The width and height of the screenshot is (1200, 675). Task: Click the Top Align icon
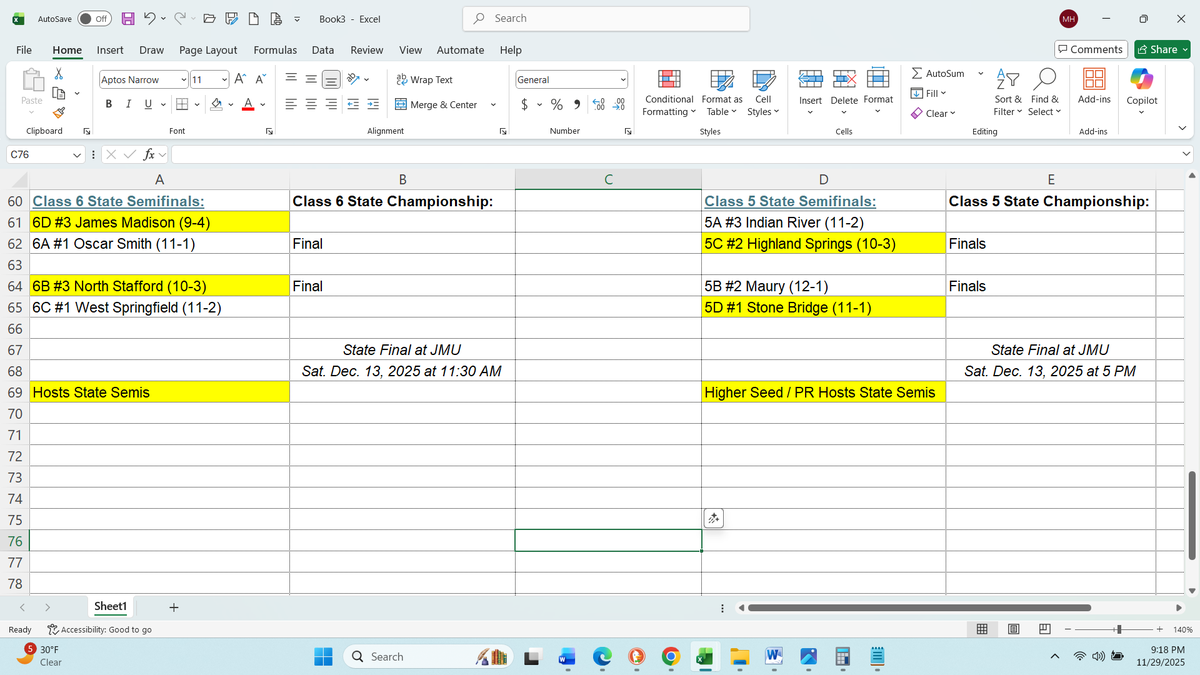pyautogui.click(x=289, y=79)
